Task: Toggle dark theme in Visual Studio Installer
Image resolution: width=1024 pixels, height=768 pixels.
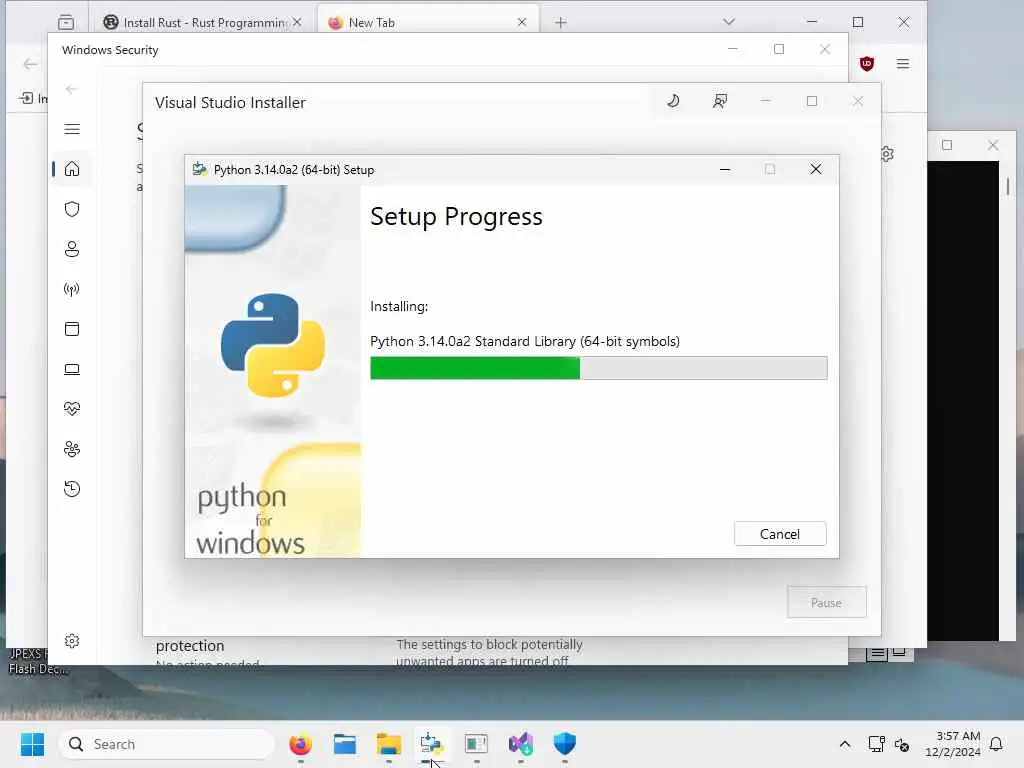Action: [x=673, y=101]
